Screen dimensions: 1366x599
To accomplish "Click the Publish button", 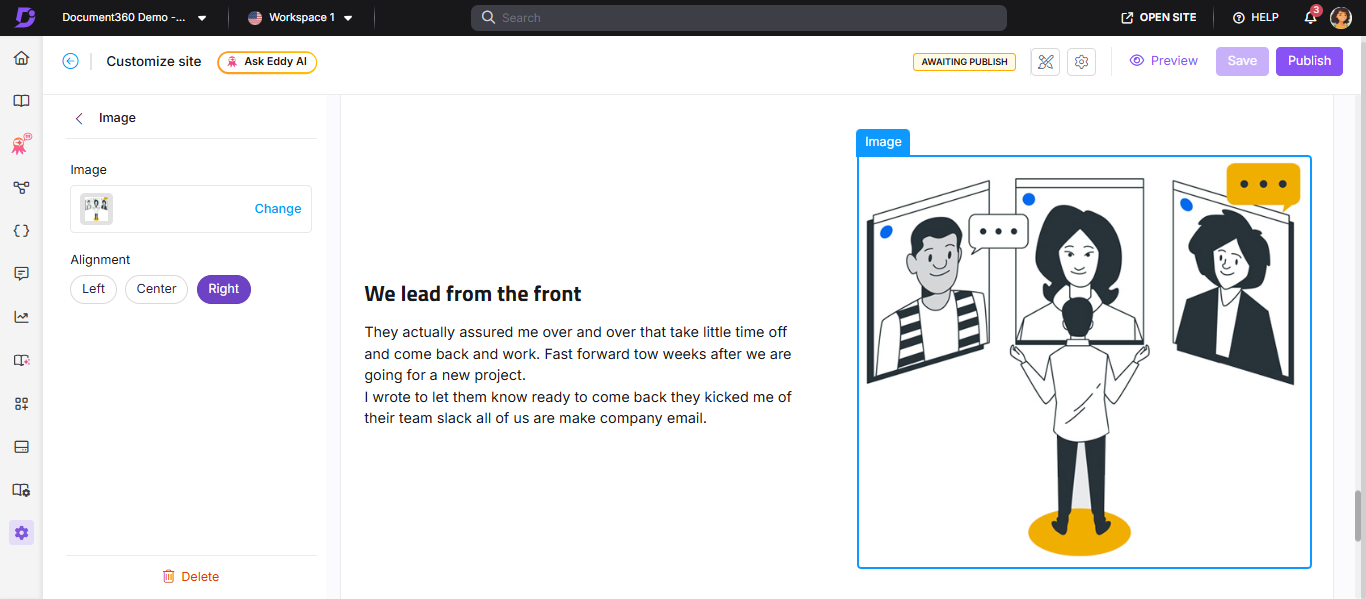I will pos(1309,61).
